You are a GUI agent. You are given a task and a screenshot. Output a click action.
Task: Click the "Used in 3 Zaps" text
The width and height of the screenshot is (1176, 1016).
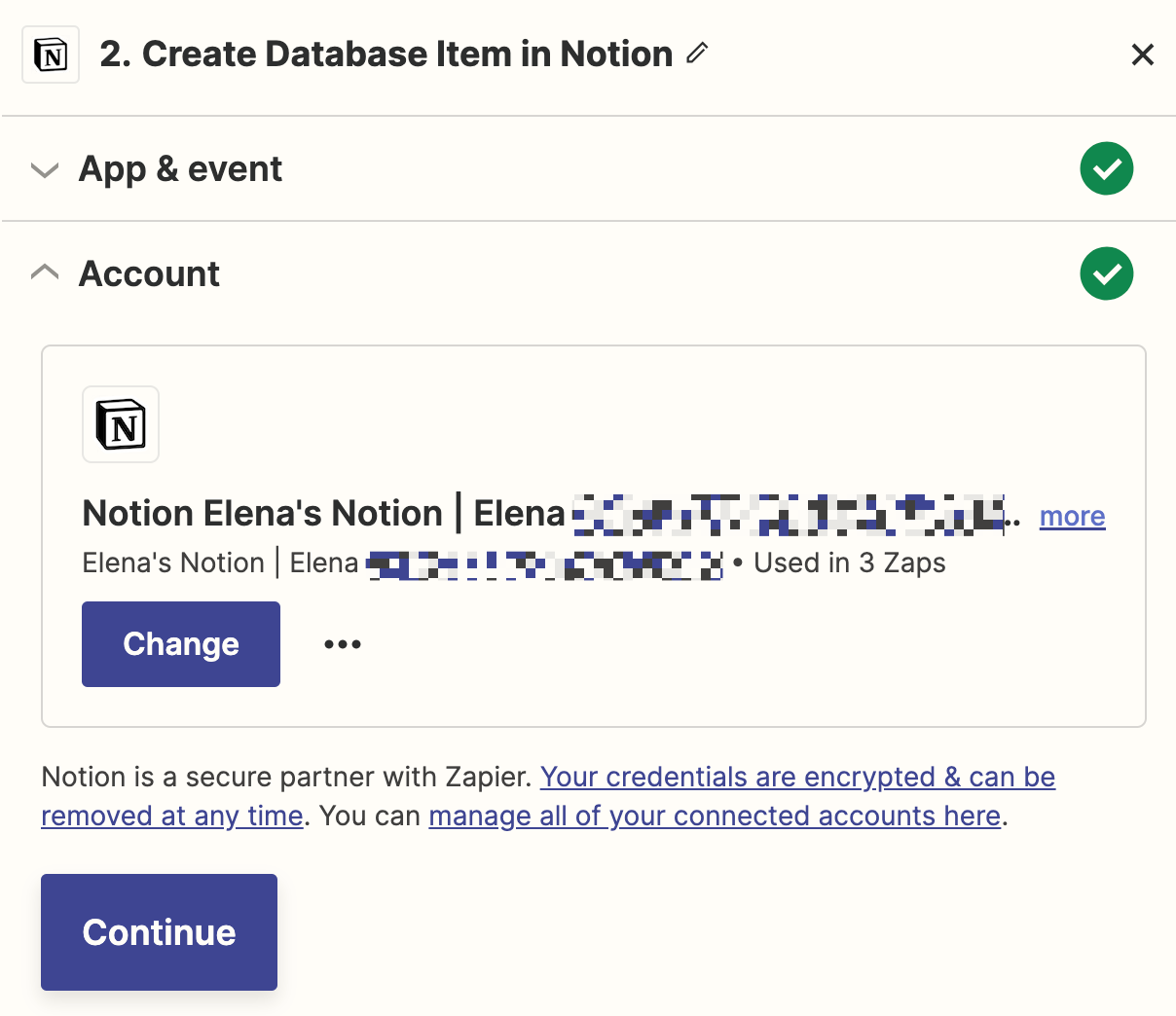pos(850,563)
